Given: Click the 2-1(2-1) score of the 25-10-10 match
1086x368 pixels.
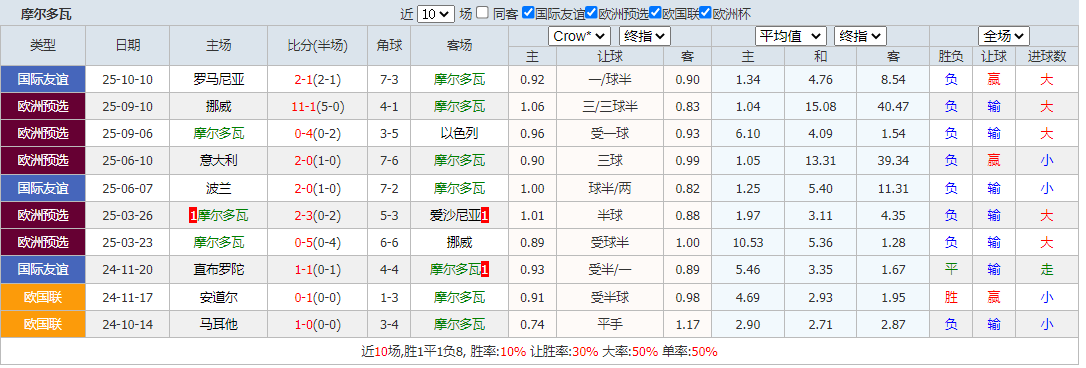Looking at the screenshot, I should (x=318, y=80).
